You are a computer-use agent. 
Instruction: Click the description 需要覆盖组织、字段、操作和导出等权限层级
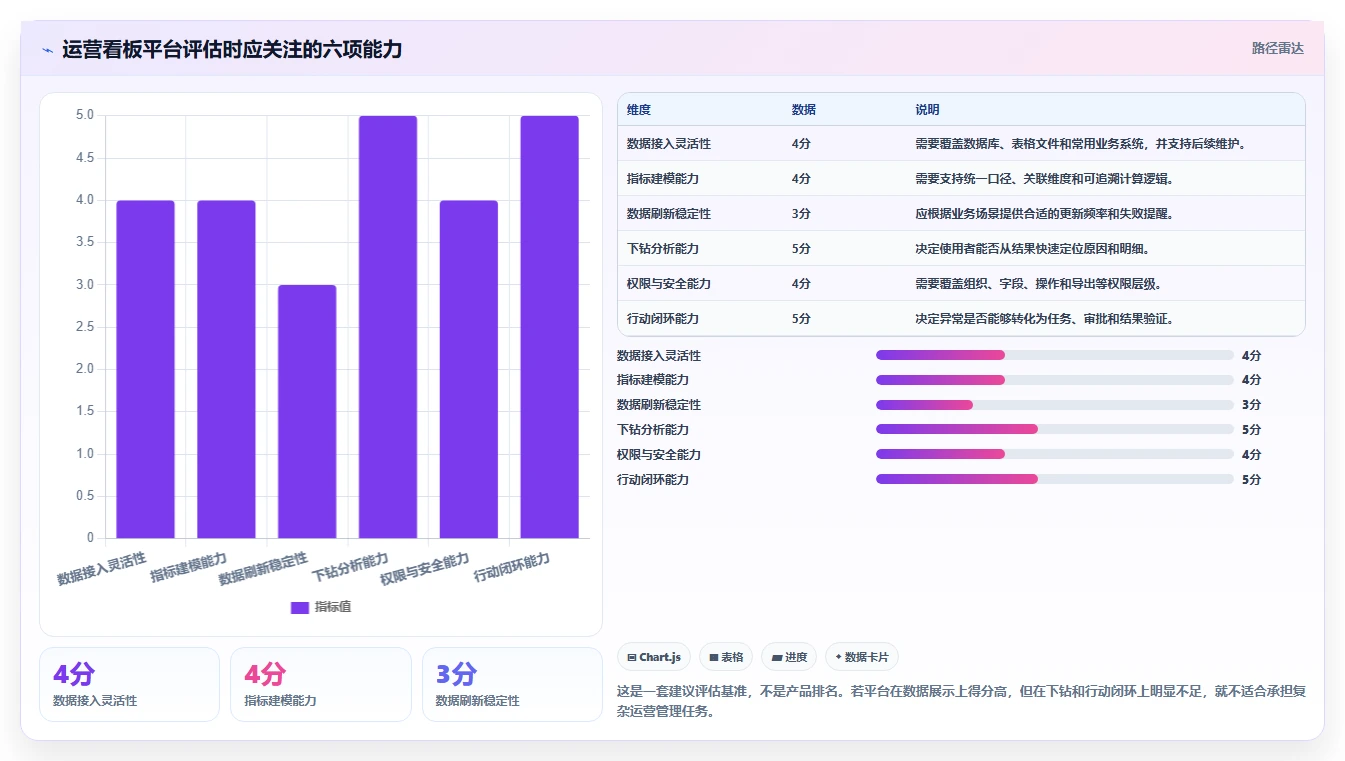[1038, 284]
